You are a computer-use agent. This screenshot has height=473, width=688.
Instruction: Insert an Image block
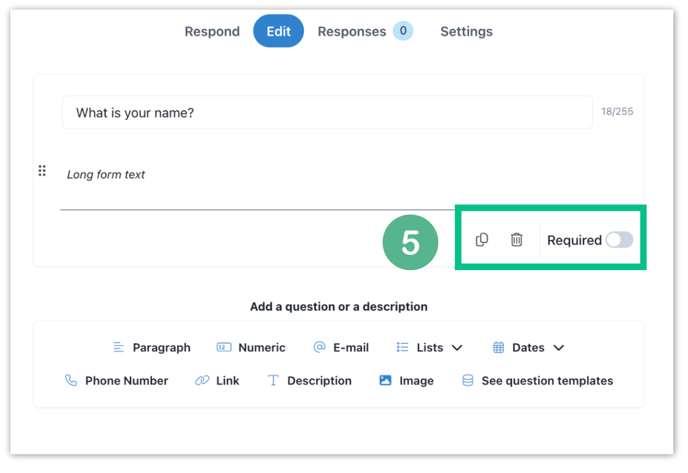click(406, 380)
